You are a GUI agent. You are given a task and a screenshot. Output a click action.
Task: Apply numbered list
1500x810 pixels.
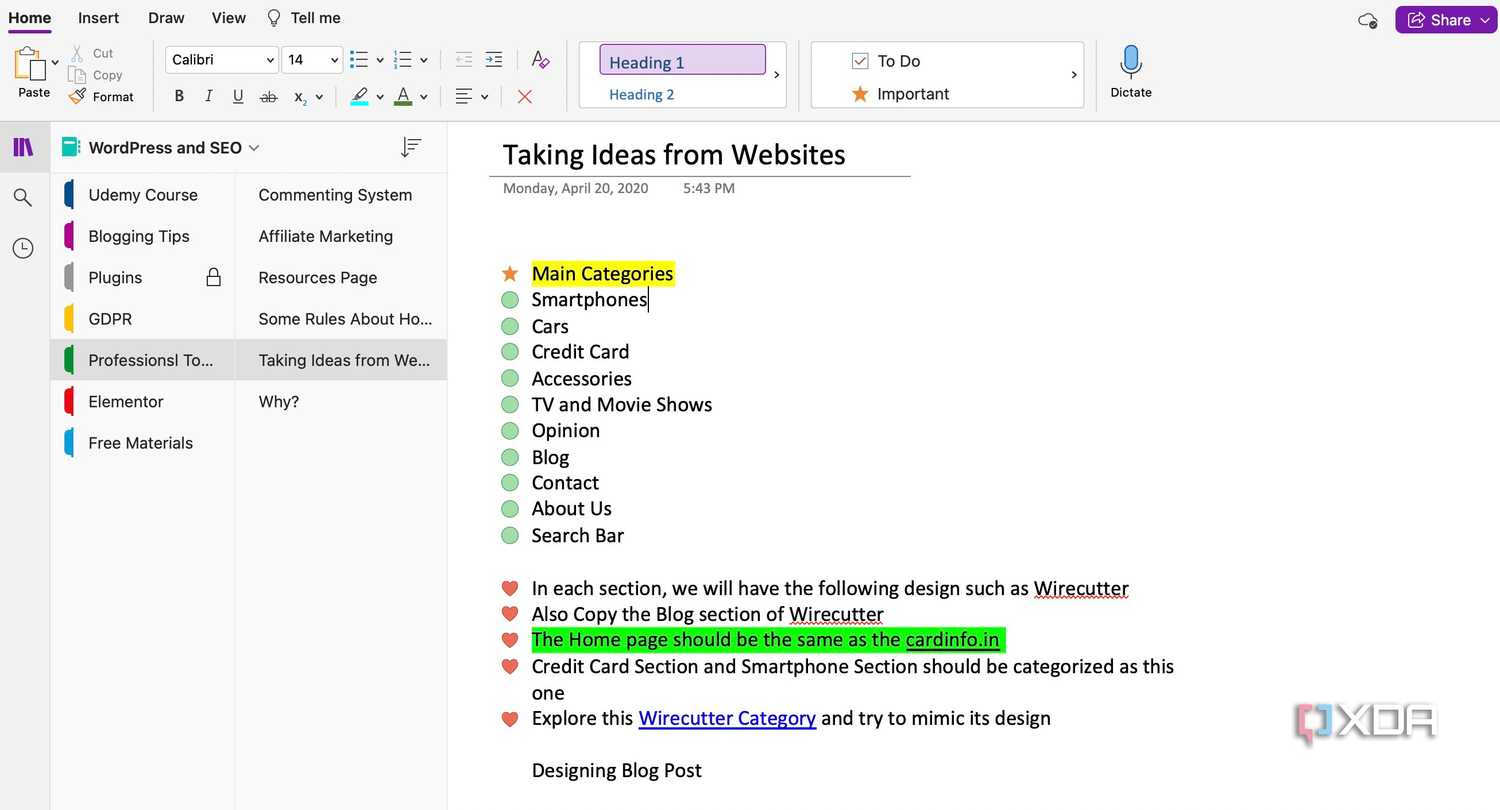click(x=403, y=60)
